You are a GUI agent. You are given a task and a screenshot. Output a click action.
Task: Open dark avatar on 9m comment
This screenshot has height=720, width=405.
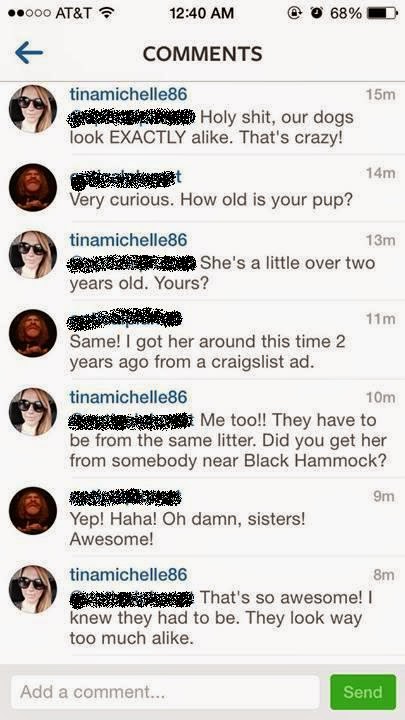click(33, 511)
